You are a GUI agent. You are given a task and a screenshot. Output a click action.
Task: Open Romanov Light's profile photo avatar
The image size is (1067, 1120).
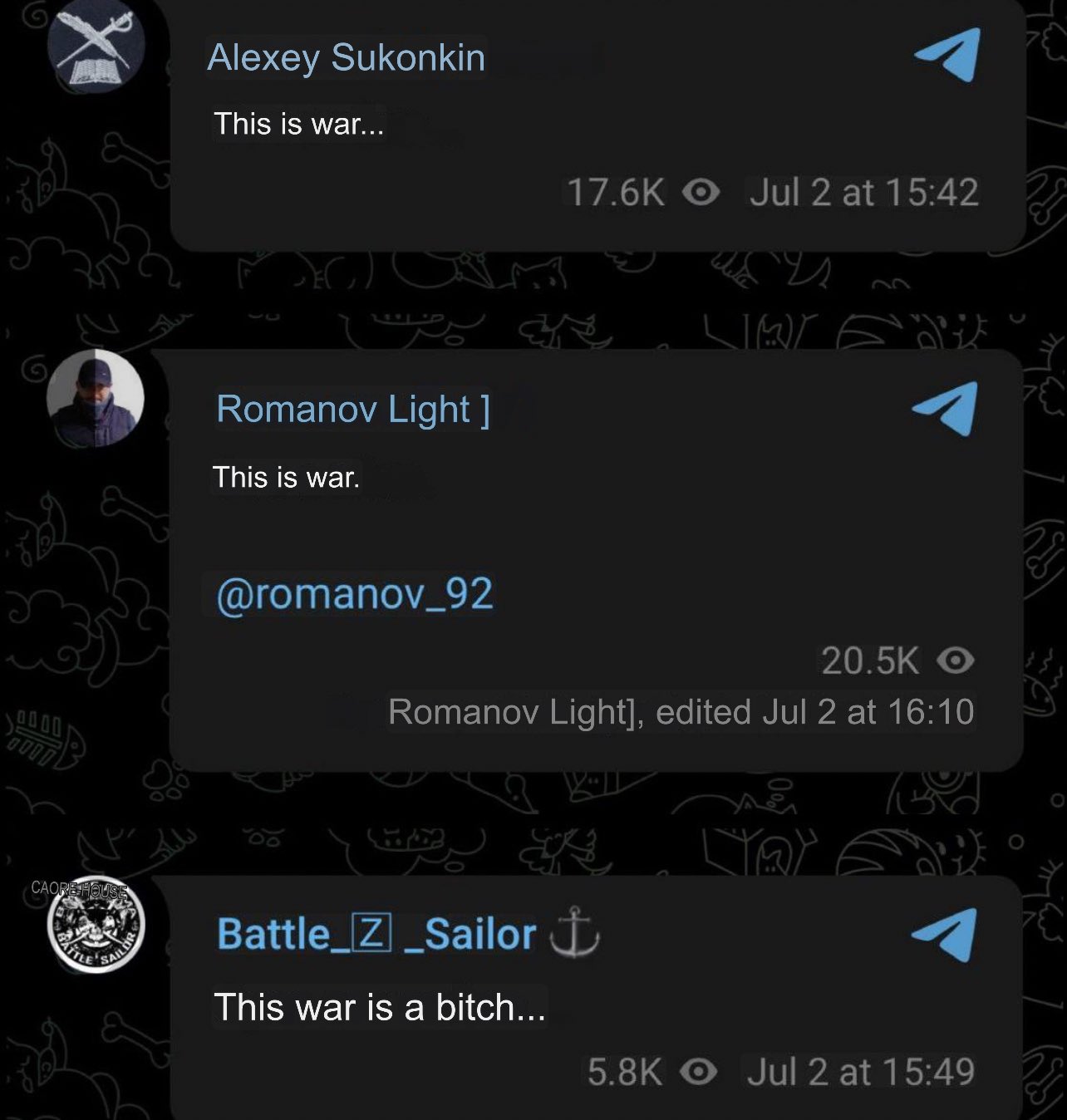tap(96, 399)
